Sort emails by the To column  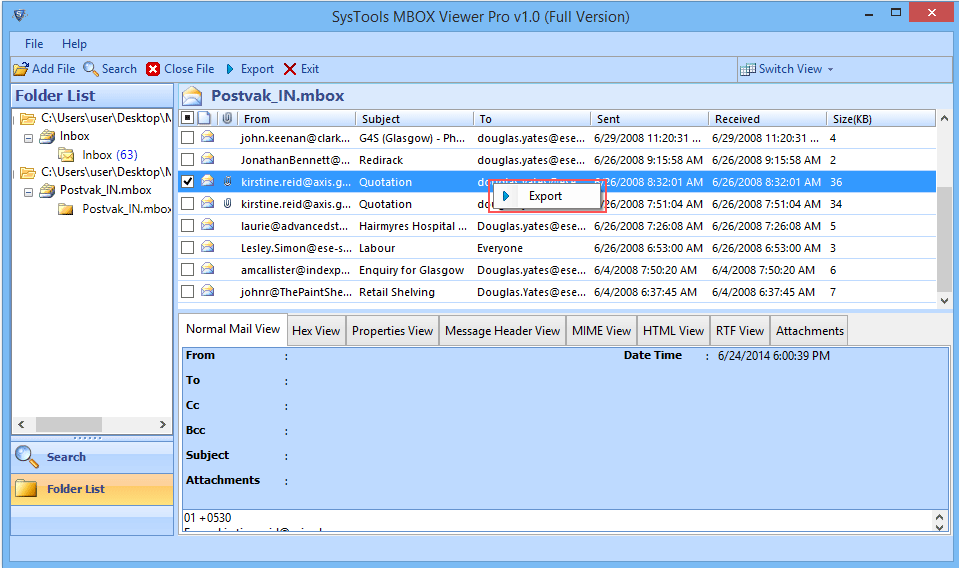[532, 119]
